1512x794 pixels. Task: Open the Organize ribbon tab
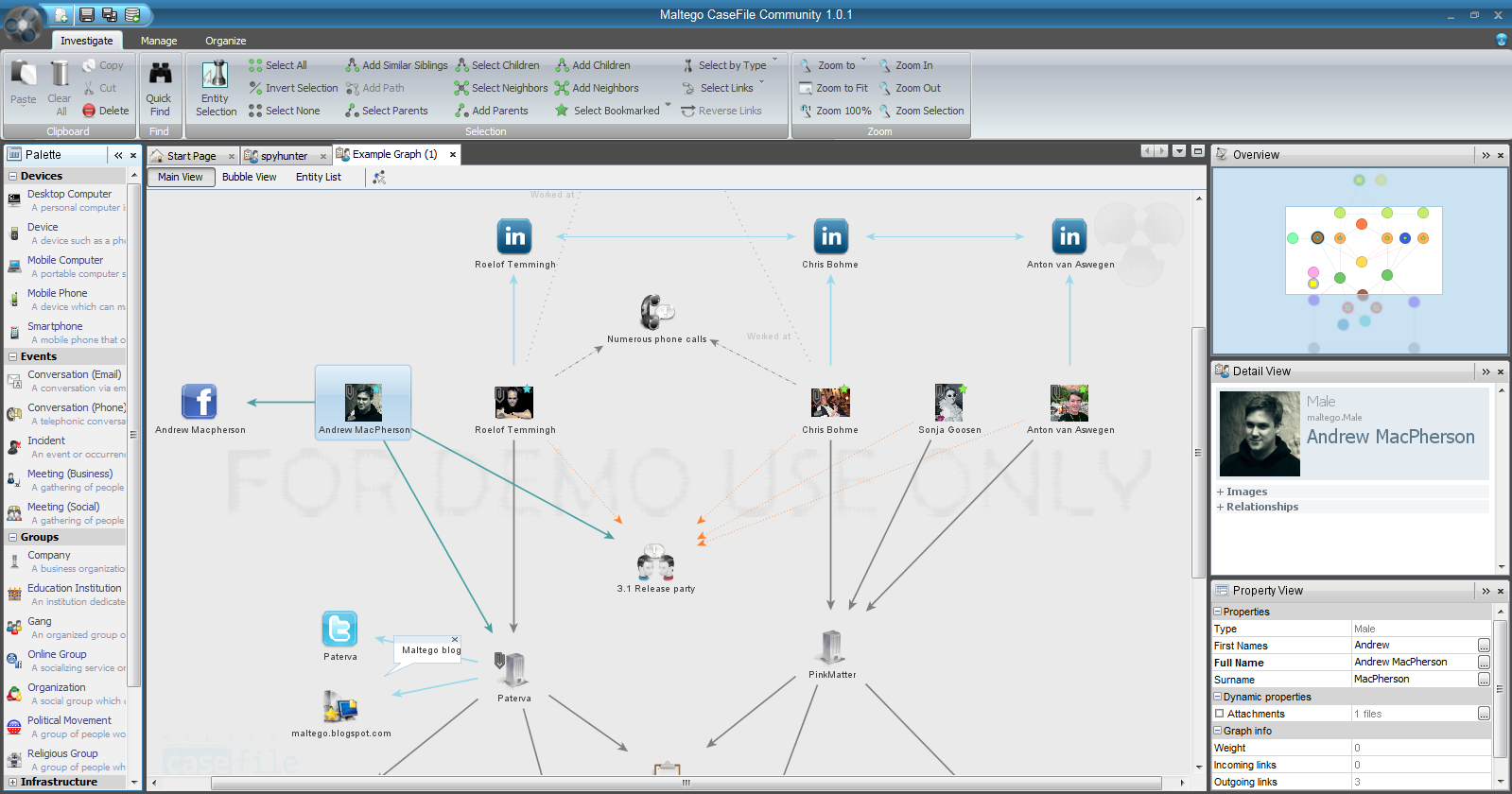(x=226, y=41)
